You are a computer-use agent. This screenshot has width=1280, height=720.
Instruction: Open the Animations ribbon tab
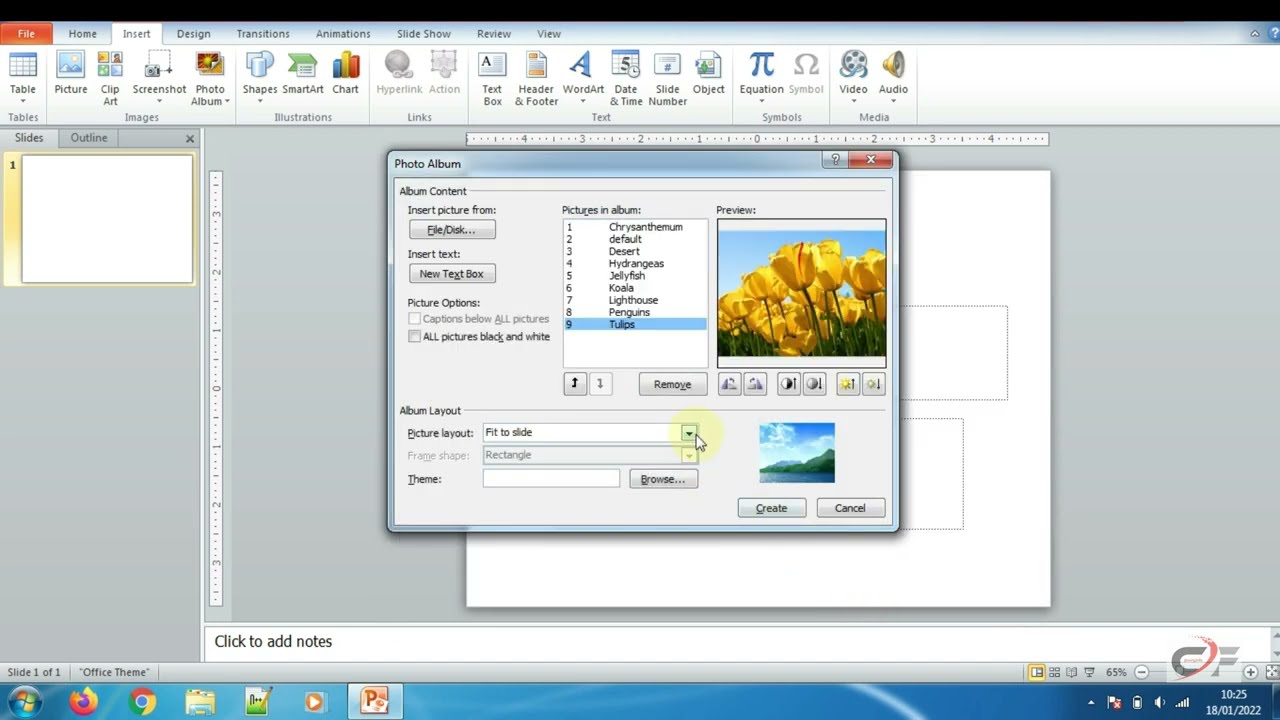pyautogui.click(x=343, y=34)
